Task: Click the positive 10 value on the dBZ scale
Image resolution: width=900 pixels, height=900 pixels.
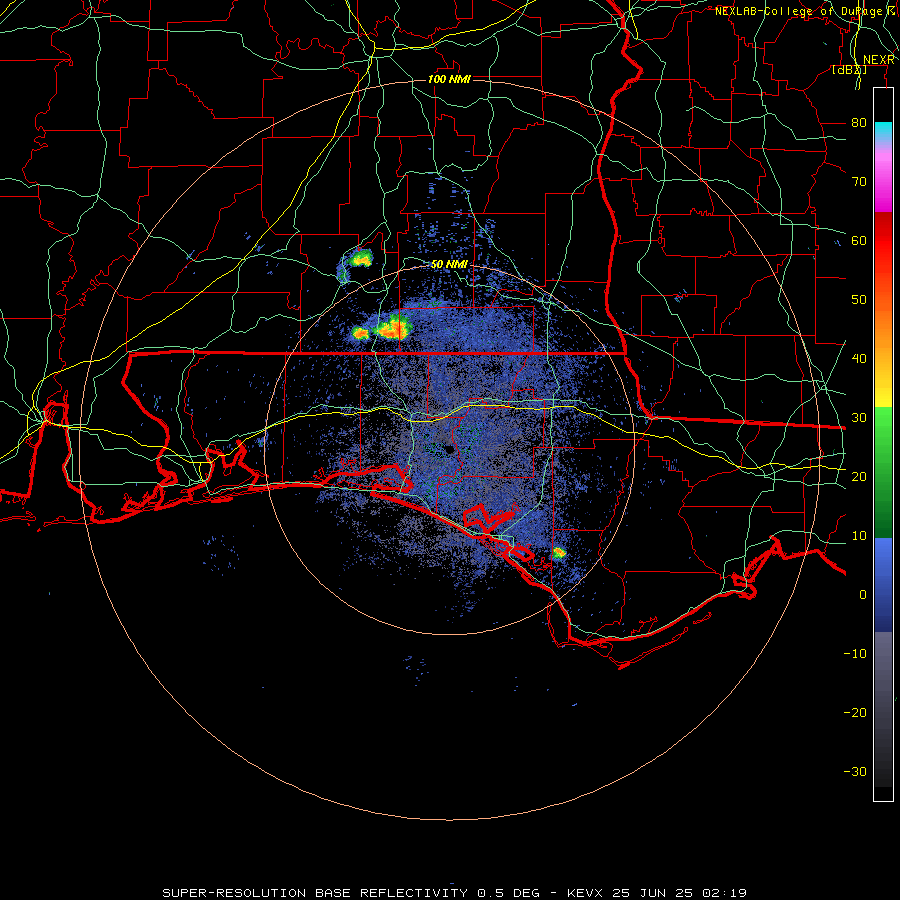Action: (859, 536)
